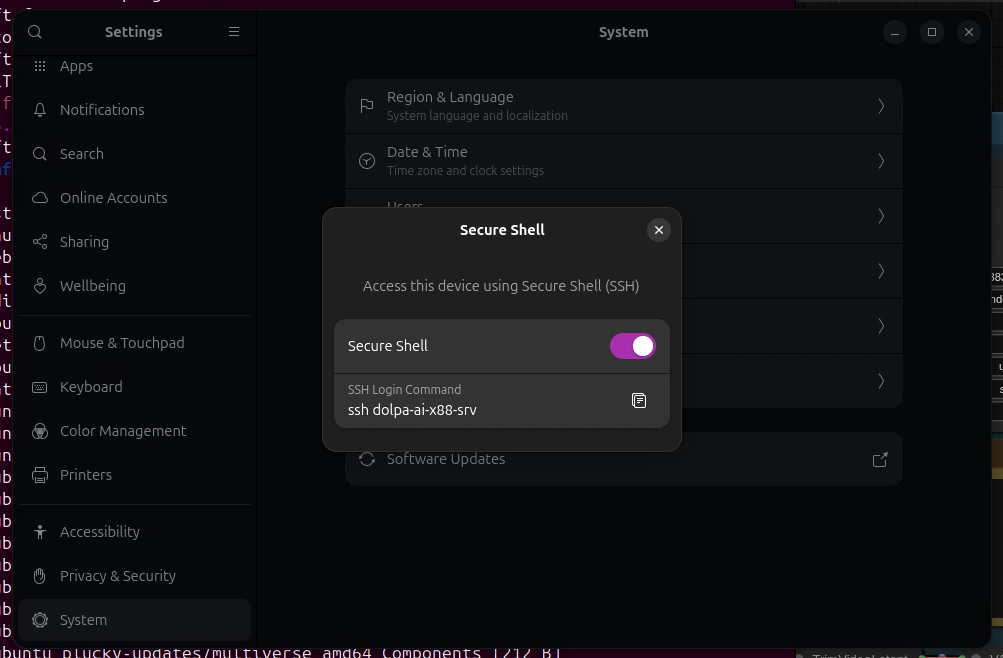
Task: Click the Printers icon in sidebar
Action: pos(40,475)
